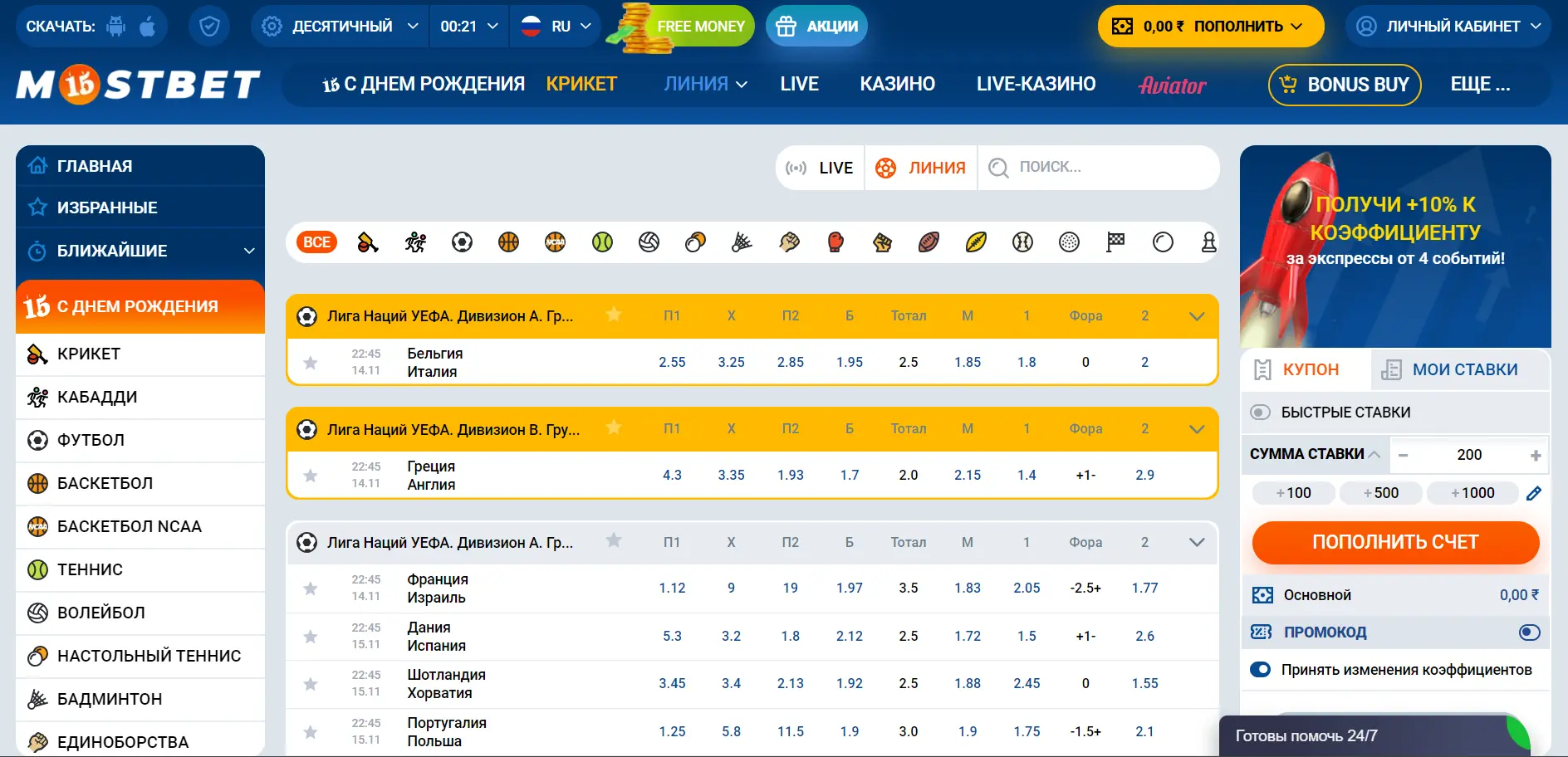Viewport: 1568px width, 757px height.
Task: Star the Division B league header
Action: (x=614, y=427)
